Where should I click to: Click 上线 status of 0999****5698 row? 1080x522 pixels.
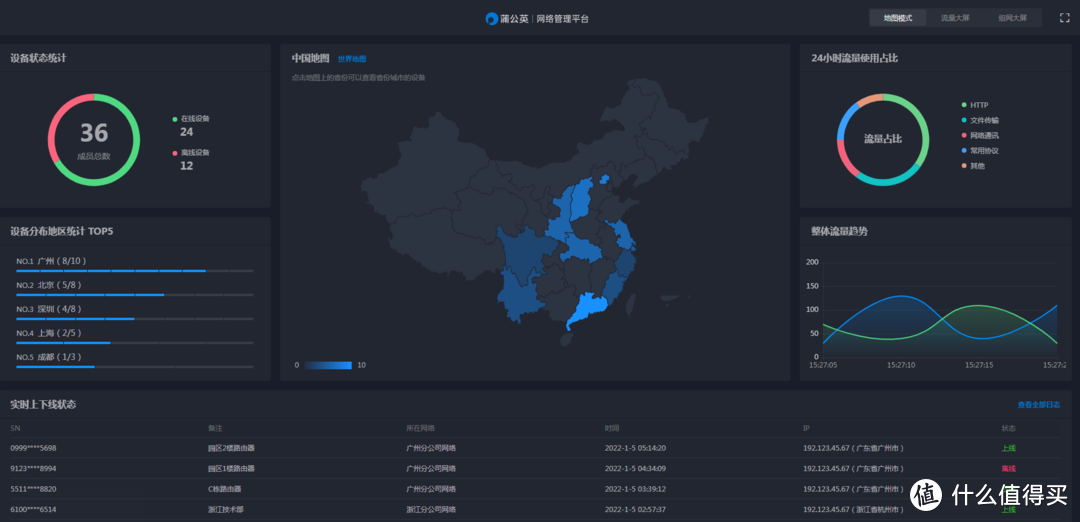pos(1008,448)
